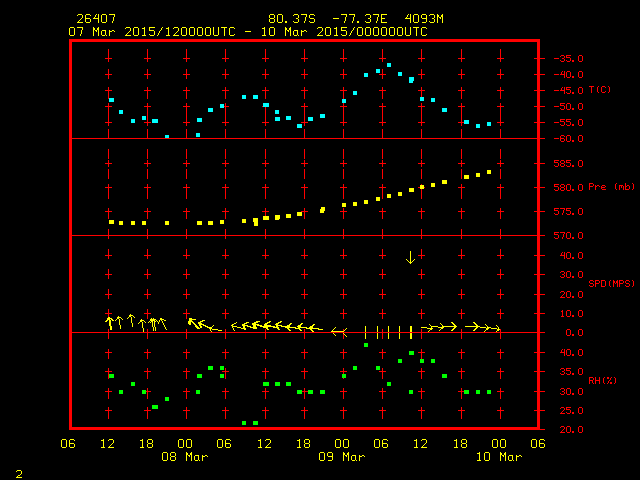Click the T(C) temperature axis label
This screenshot has height=480, width=640.
coord(600,90)
